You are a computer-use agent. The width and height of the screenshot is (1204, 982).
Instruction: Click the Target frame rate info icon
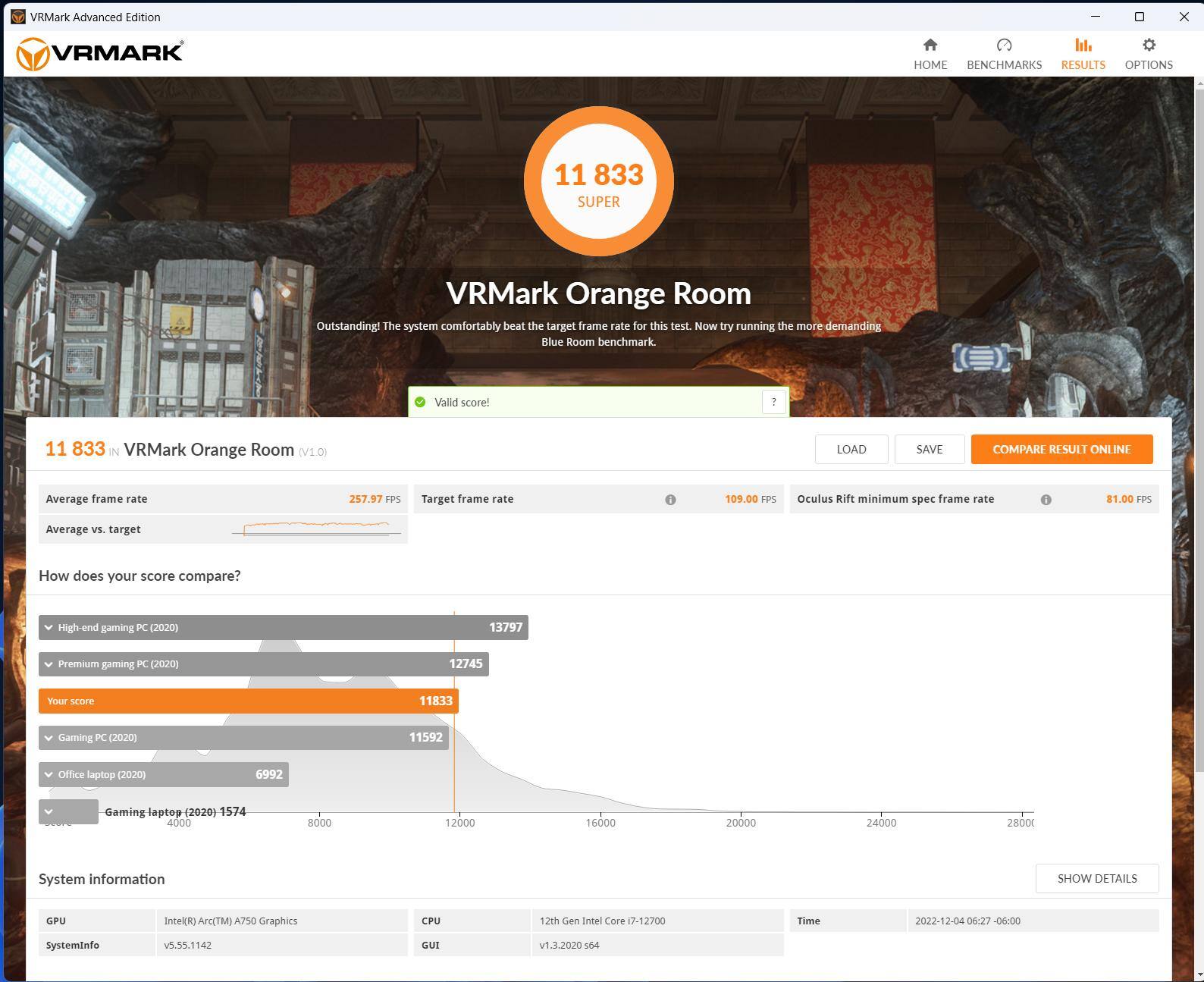670,500
